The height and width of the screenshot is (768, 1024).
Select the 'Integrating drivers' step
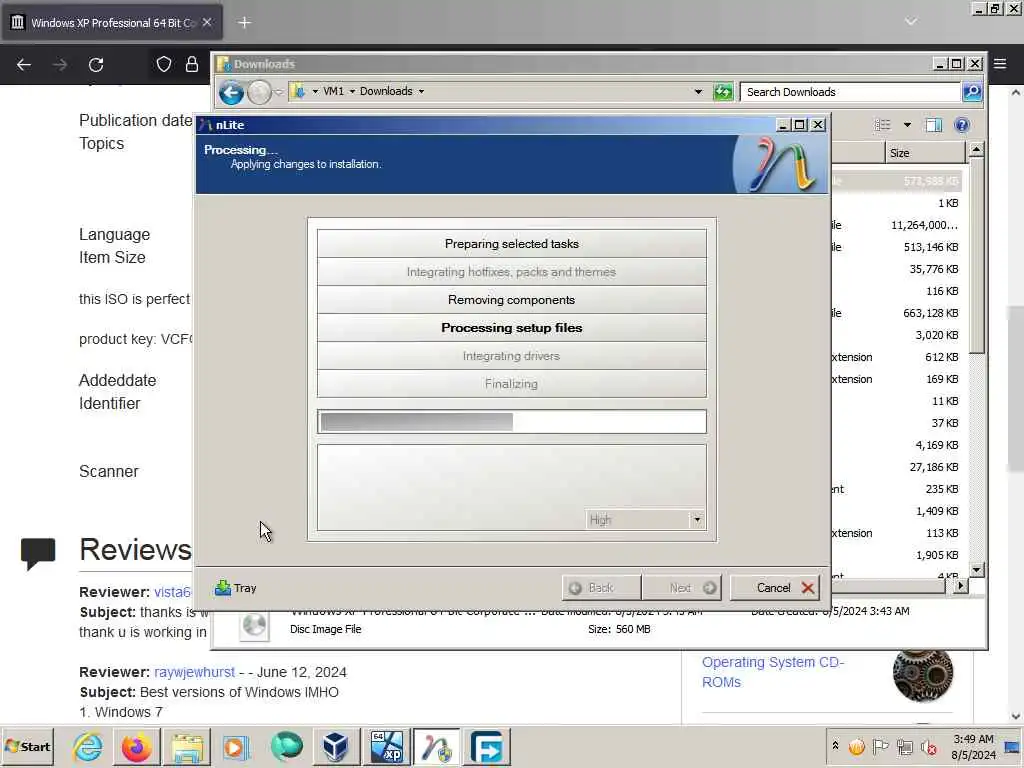[511, 356]
